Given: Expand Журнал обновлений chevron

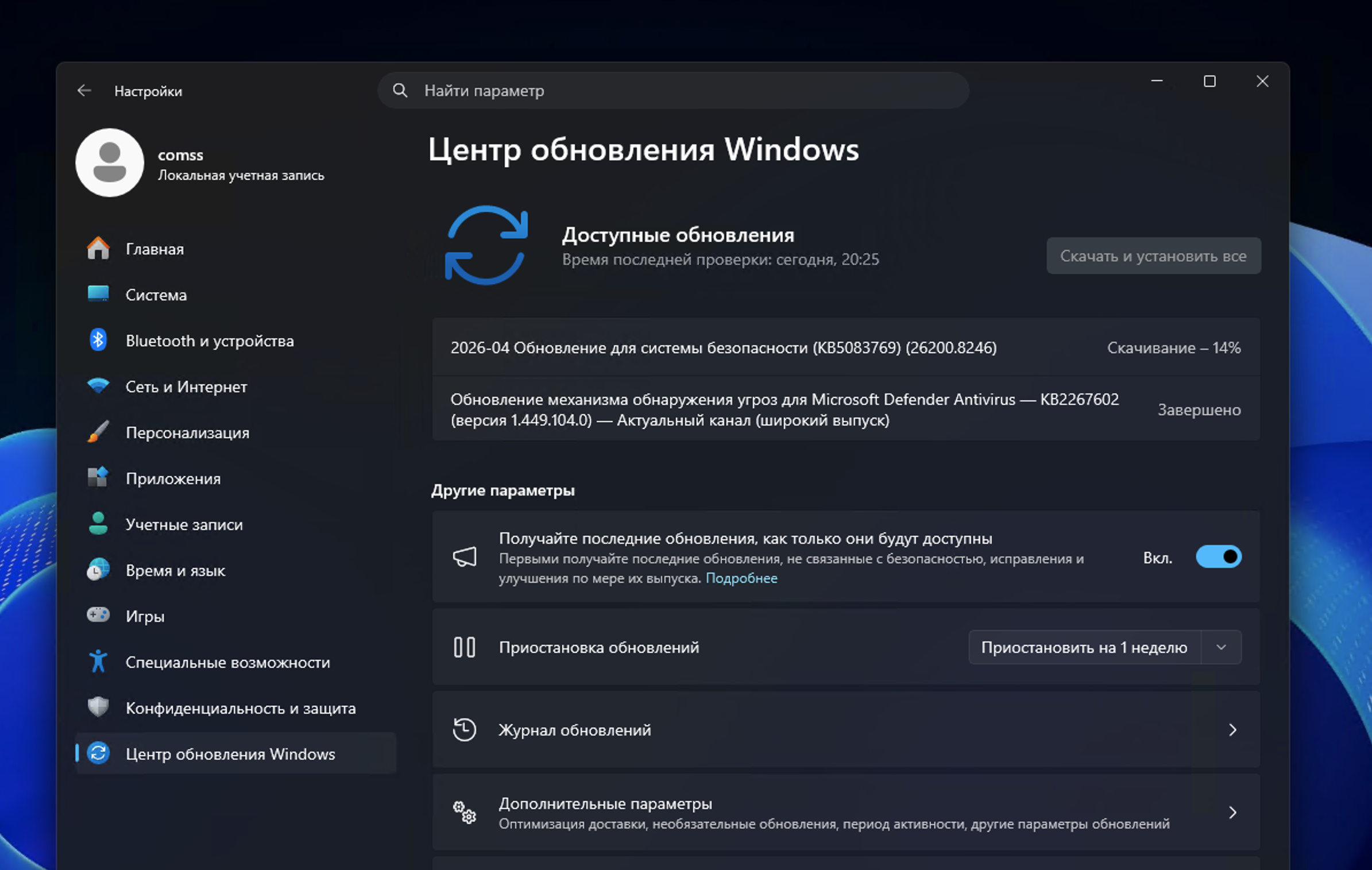Looking at the screenshot, I should 1232,730.
